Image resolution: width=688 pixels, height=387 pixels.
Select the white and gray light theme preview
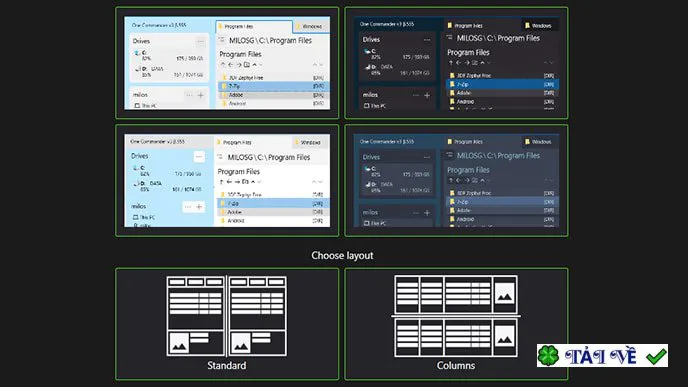(227, 180)
